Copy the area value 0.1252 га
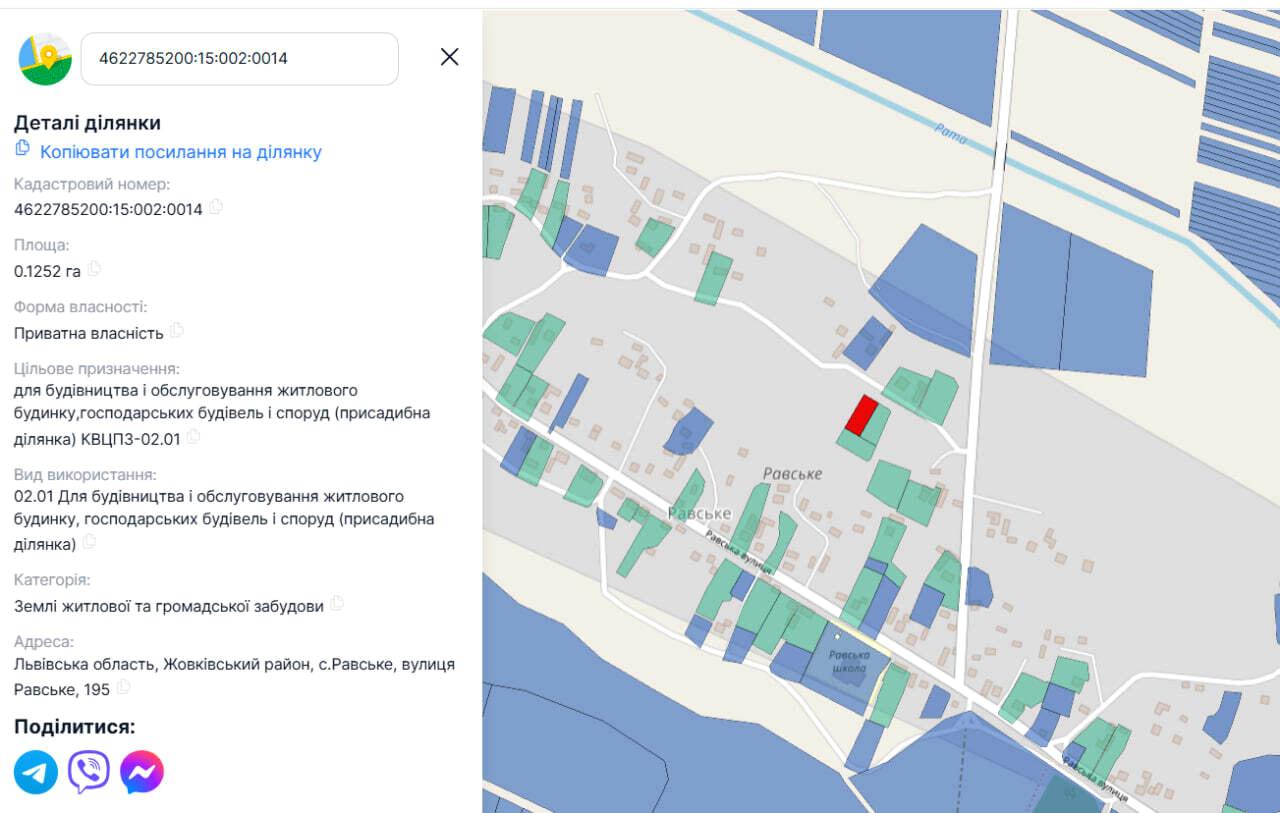The width and height of the screenshot is (1280, 813). pyautogui.click(x=95, y=269)
